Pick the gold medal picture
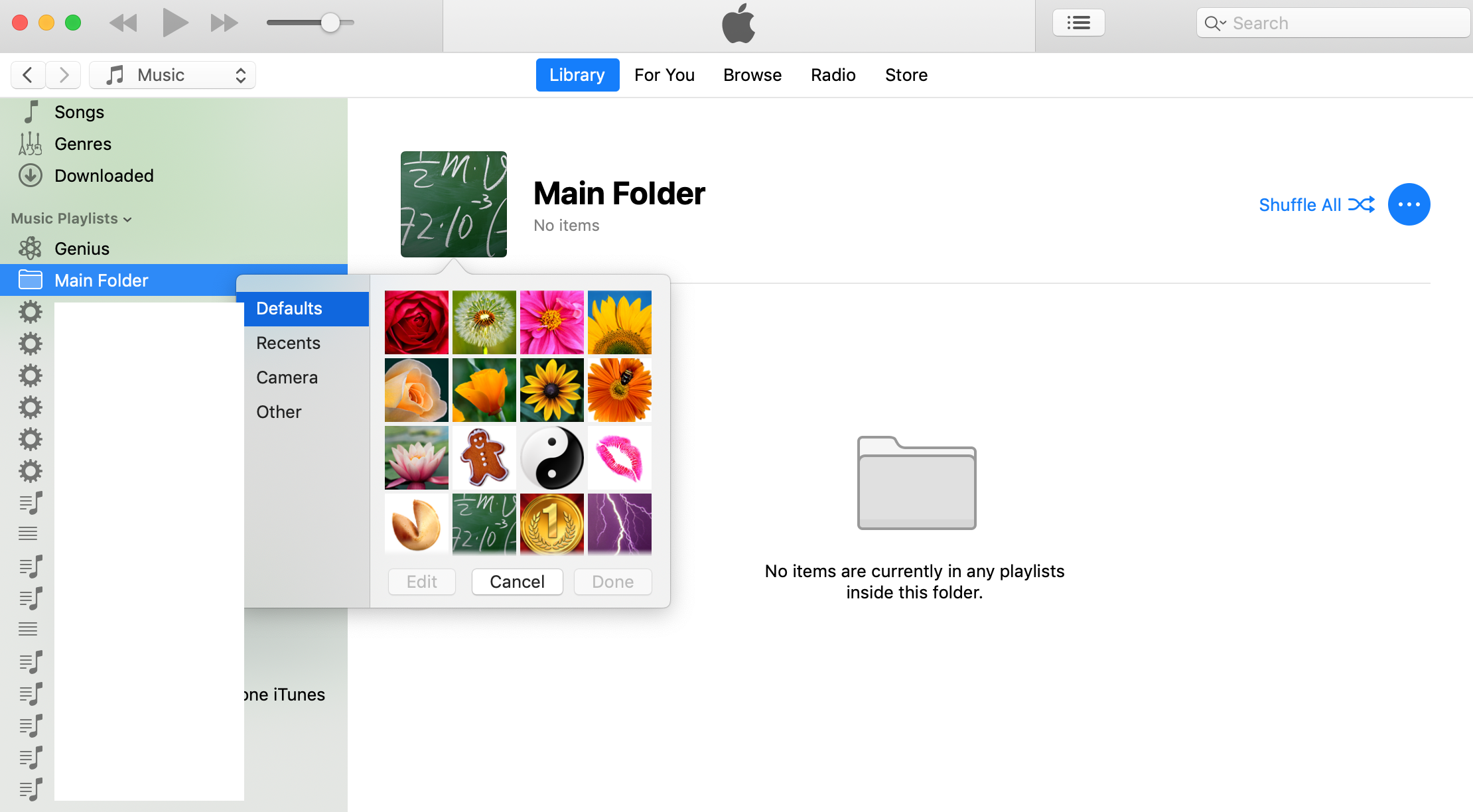The width and height of the screenshot is (1473, 812). 551,525
